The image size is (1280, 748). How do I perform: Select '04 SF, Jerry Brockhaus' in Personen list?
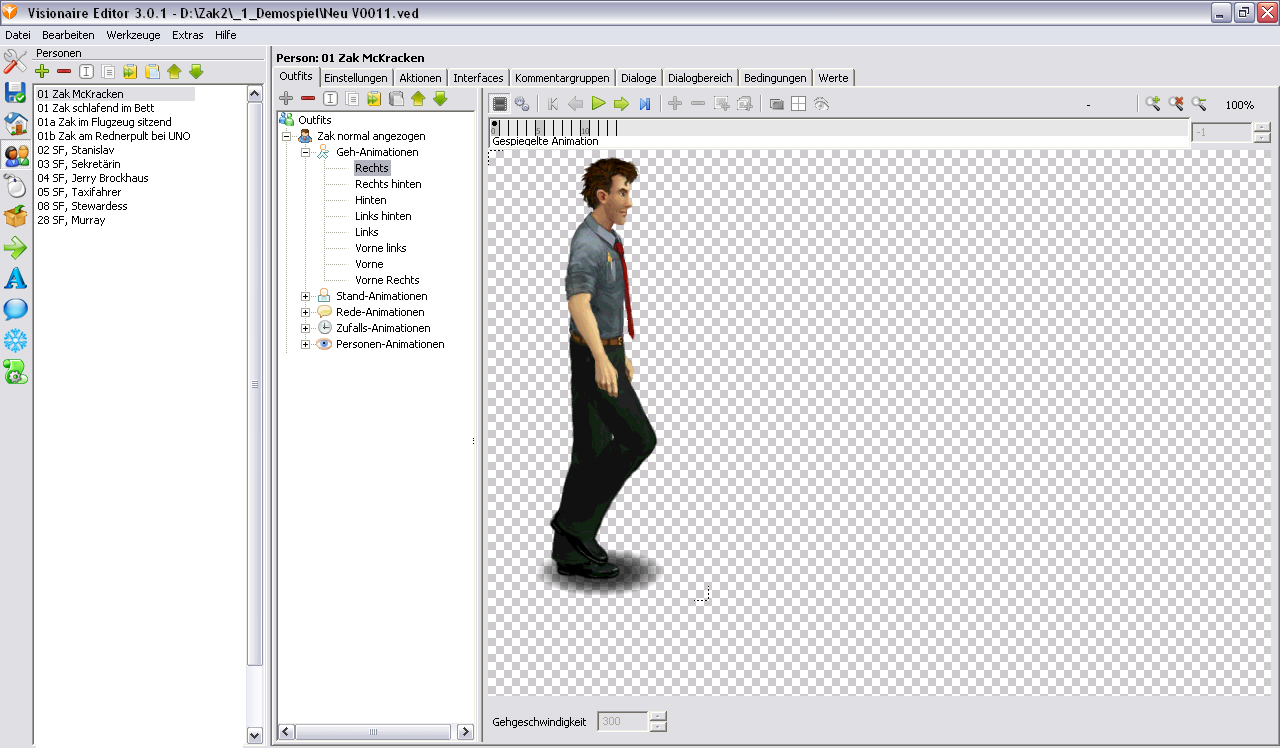point(93,178)
